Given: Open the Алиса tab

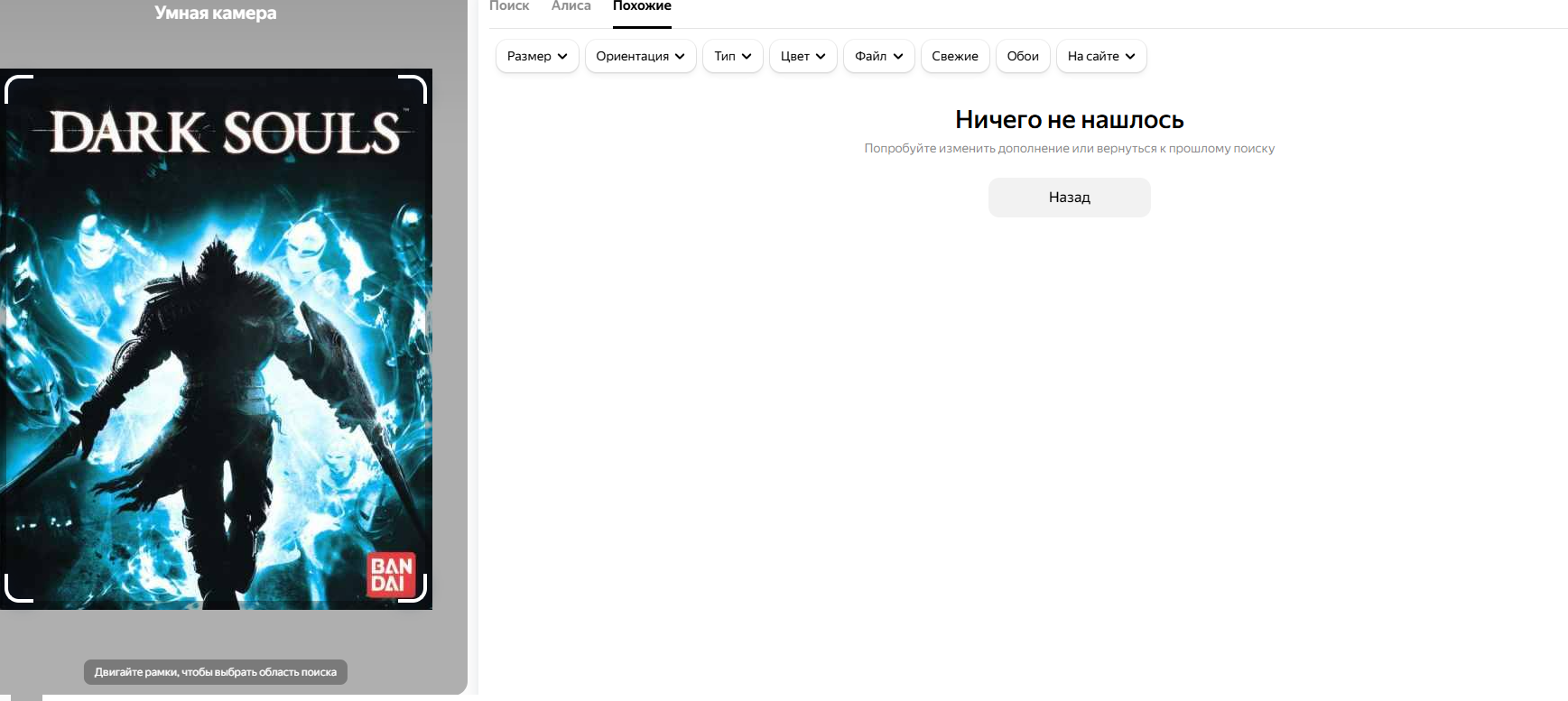Looking at the screenshot, I should click(571, 6).
